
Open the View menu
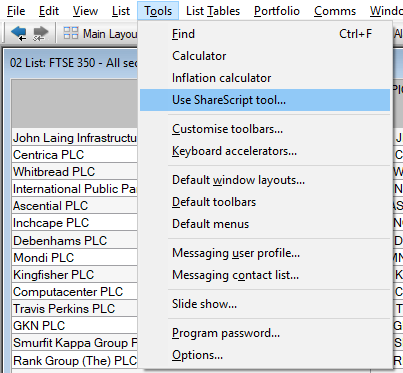pyautogui.click(x=86, y=11)
